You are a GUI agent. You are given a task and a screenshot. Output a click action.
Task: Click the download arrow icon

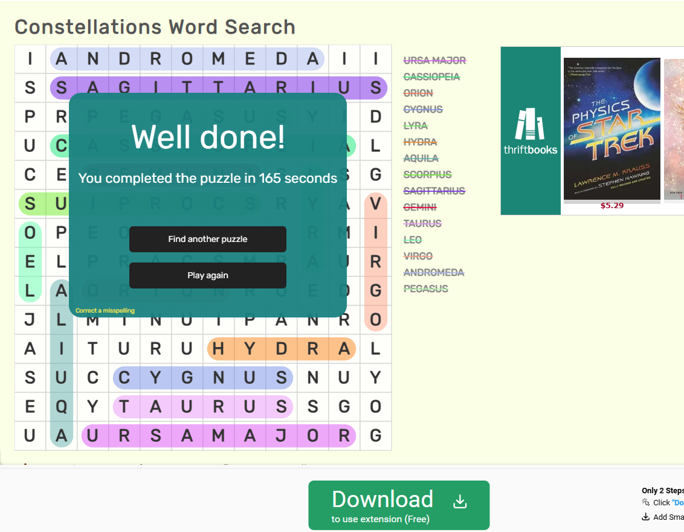point(460,501)
